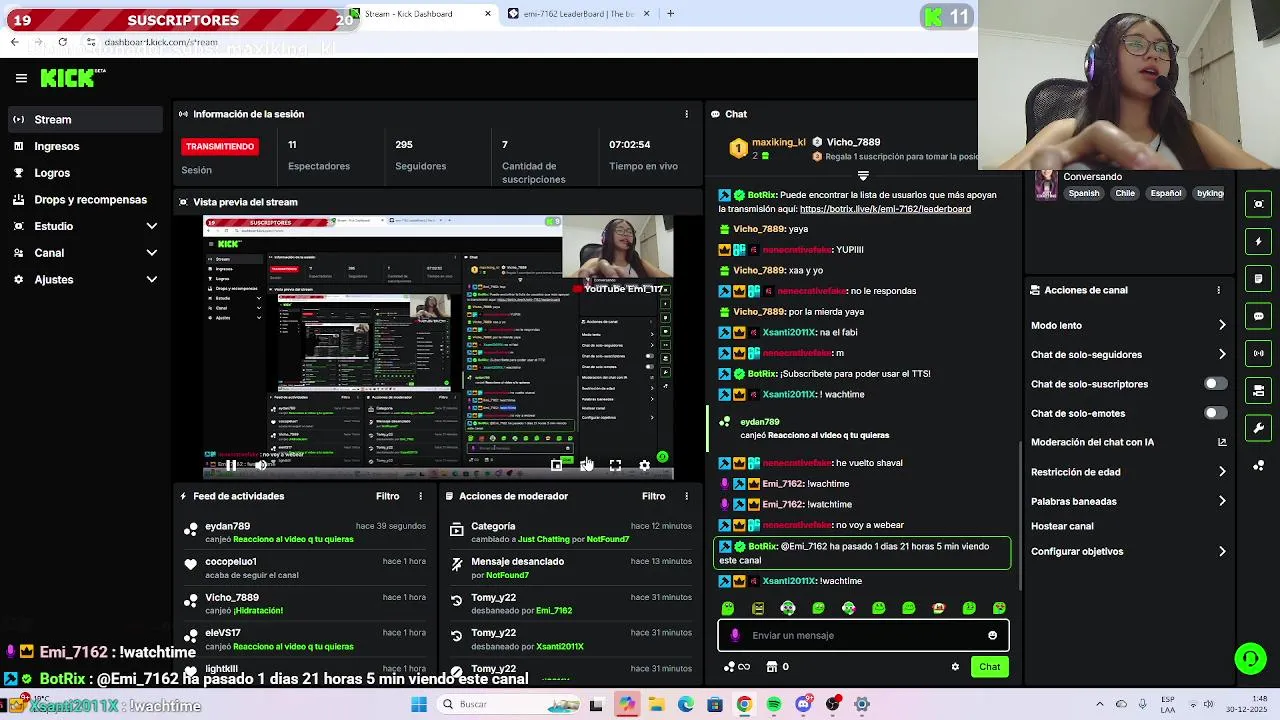Viewport: 1280px width, 720px height.
Task: Open the emoji picker in chat input
Action: point(992,635)
